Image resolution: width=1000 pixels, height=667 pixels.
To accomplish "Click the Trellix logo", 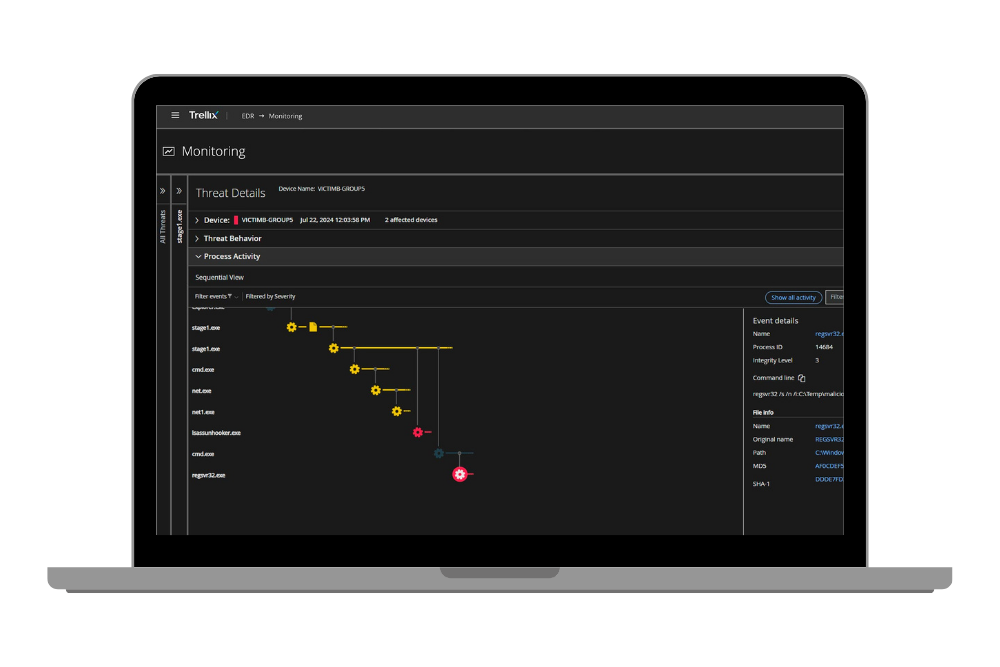I will pyautogui.click(x=203, y=115).
